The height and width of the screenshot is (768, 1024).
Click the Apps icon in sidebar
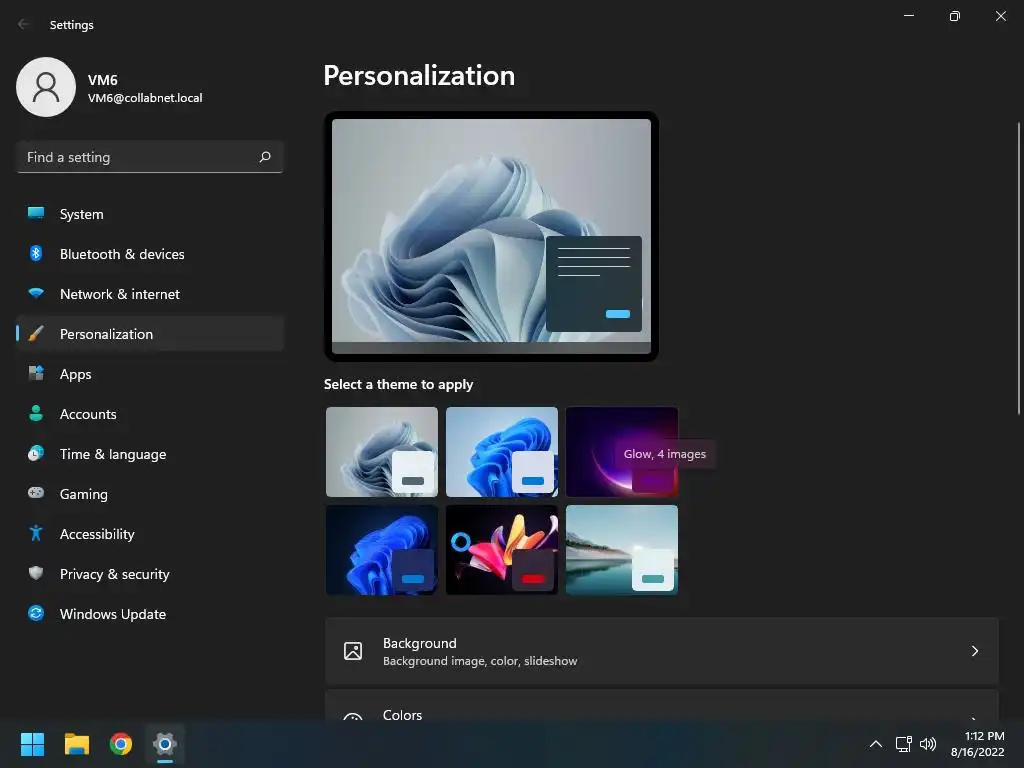[36, 374]
